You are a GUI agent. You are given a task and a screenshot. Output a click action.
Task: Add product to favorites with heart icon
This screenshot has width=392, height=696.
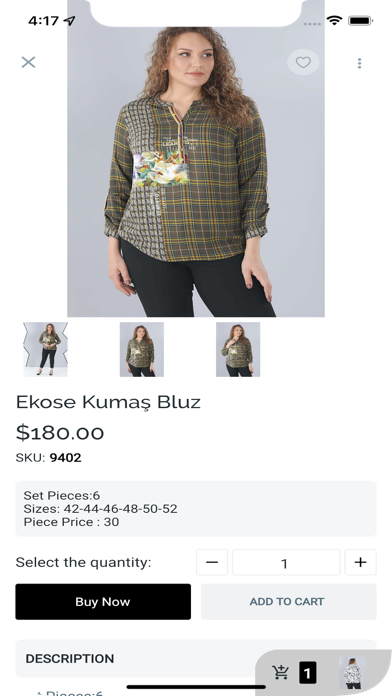point(303,62)
